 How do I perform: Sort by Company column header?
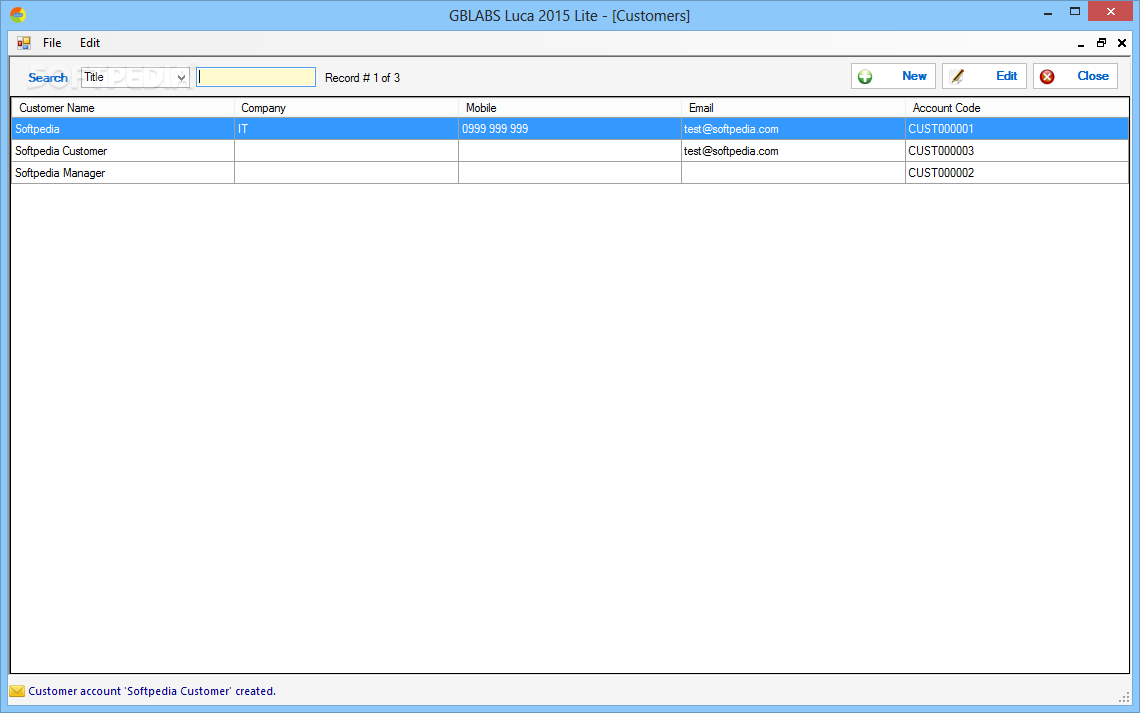[346, 108]
